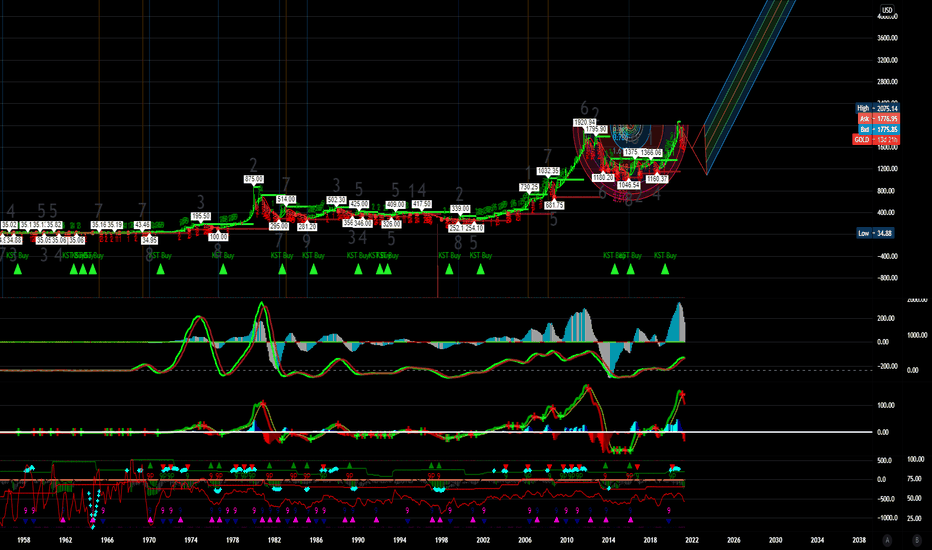Click the 2030 year on time axis
The width and height of the screenshot is (932, 550).
click(775, 540)
